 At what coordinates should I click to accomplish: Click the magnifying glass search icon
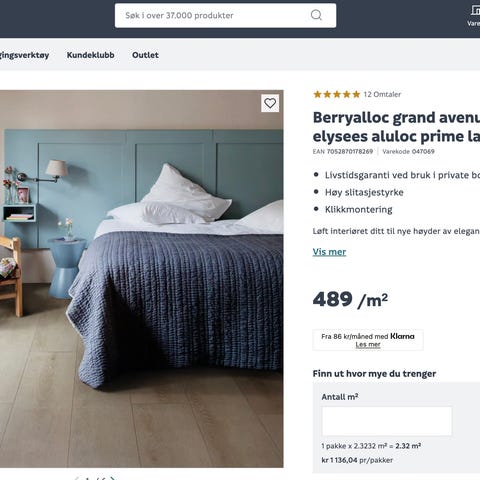[316, 15]
